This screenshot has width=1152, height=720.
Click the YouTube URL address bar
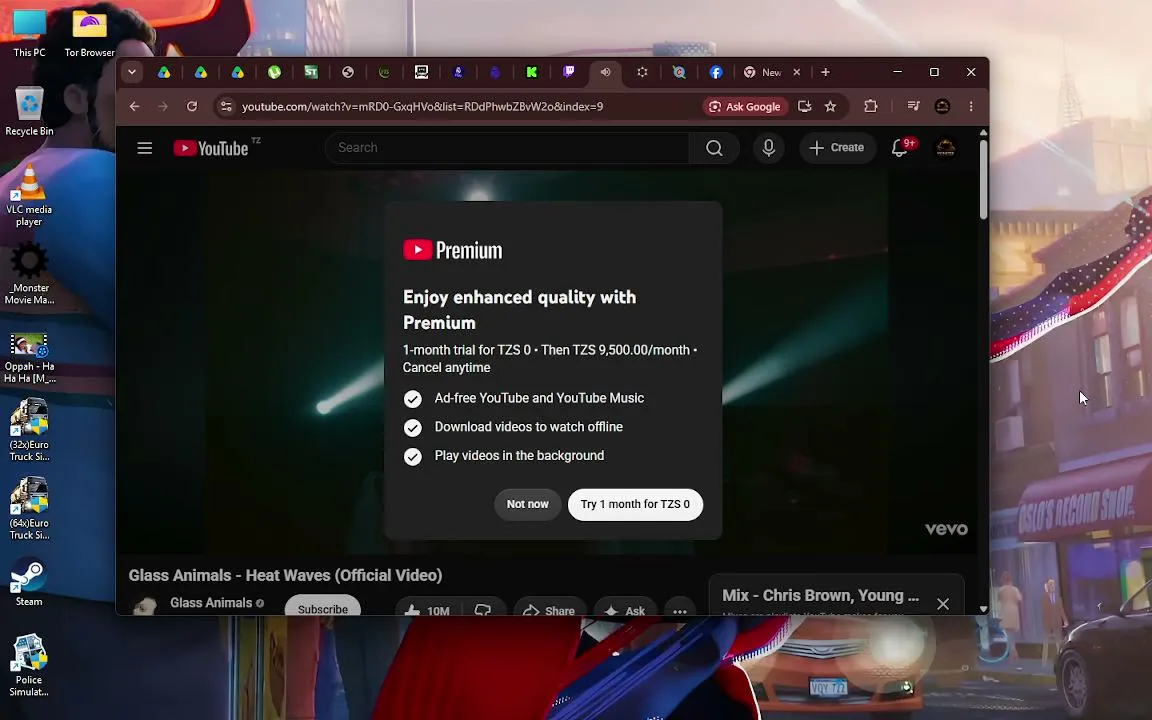click(422, 107)
